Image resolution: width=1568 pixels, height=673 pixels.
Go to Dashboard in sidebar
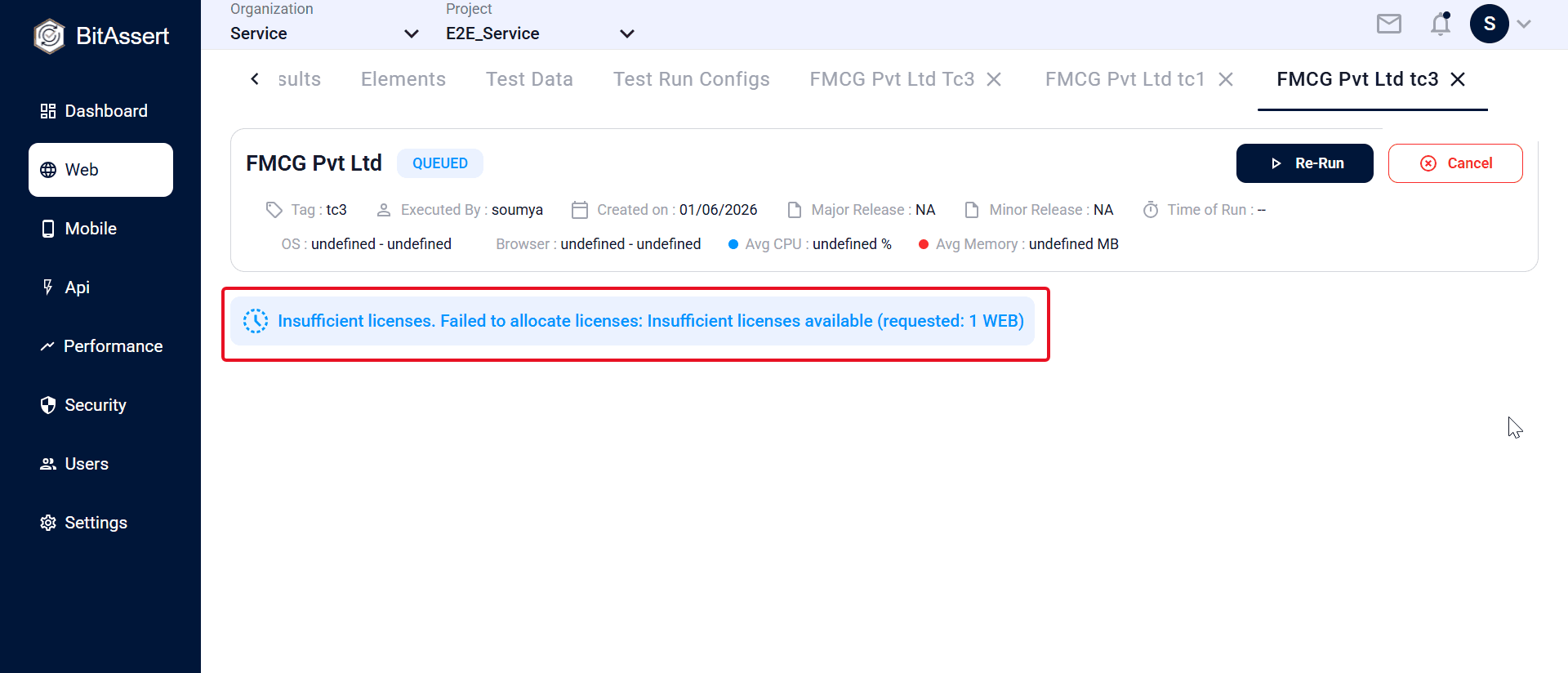click(x=100, y=111)
